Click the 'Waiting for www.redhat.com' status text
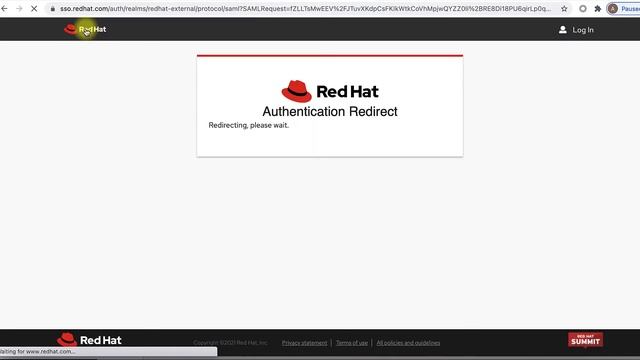Image resolution: width=640 pixels, height=360 pixels. tap(38, 351)
